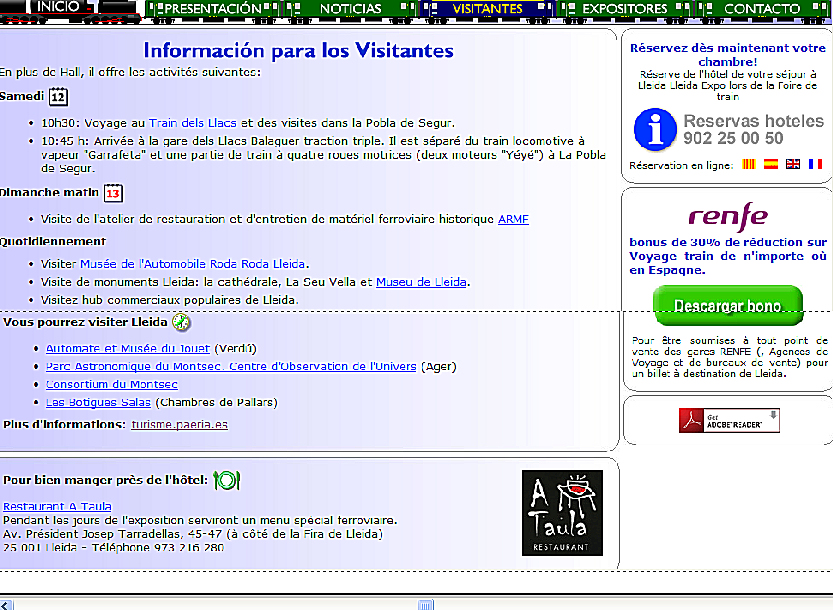Viewport: 833px width, 610px height.
Task: Choose French flag for online reservation
Action: (x=815, y=164)
